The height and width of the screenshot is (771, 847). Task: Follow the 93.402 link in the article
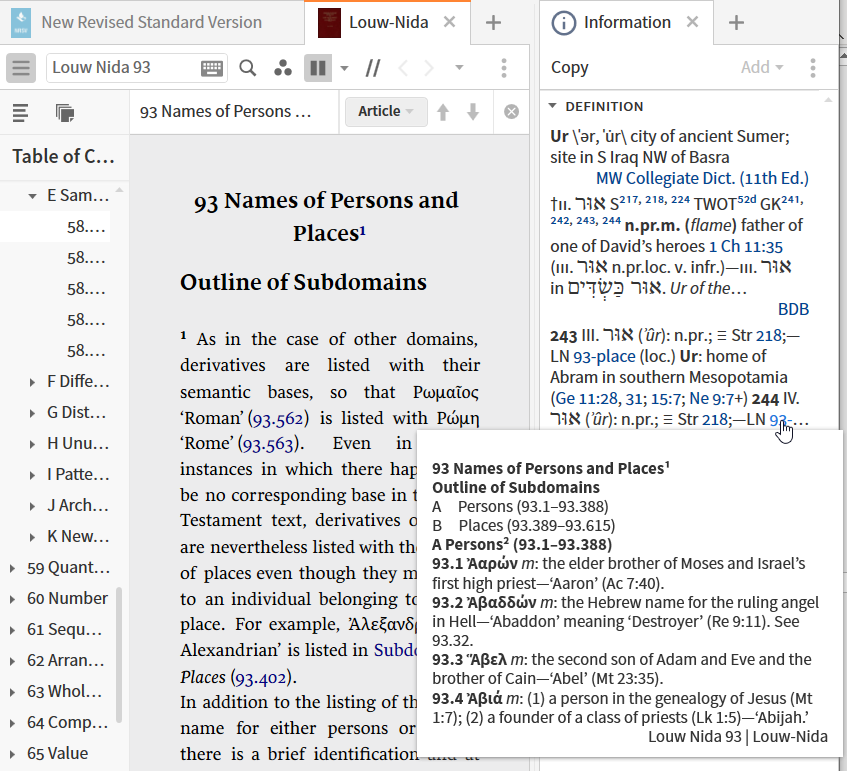coord(260,678)
